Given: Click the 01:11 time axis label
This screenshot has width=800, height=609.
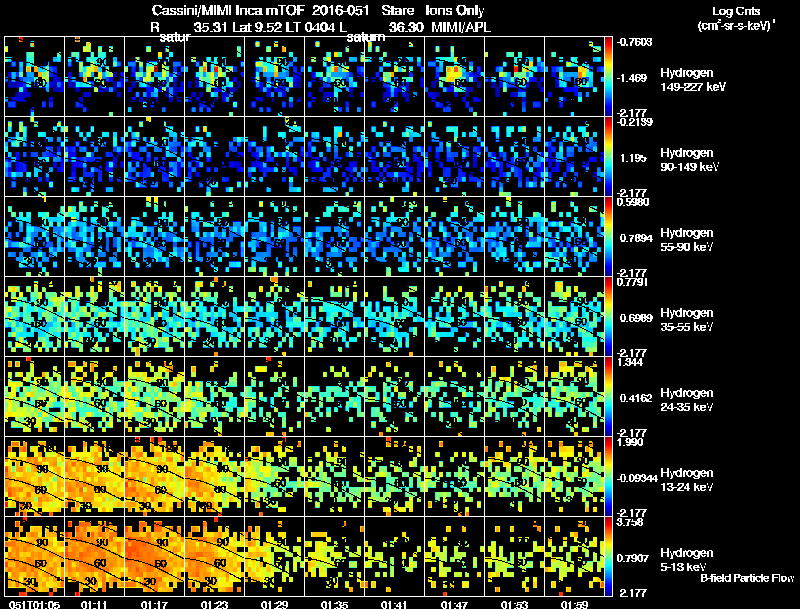Looking at the screenshot, I should point(94,605).
